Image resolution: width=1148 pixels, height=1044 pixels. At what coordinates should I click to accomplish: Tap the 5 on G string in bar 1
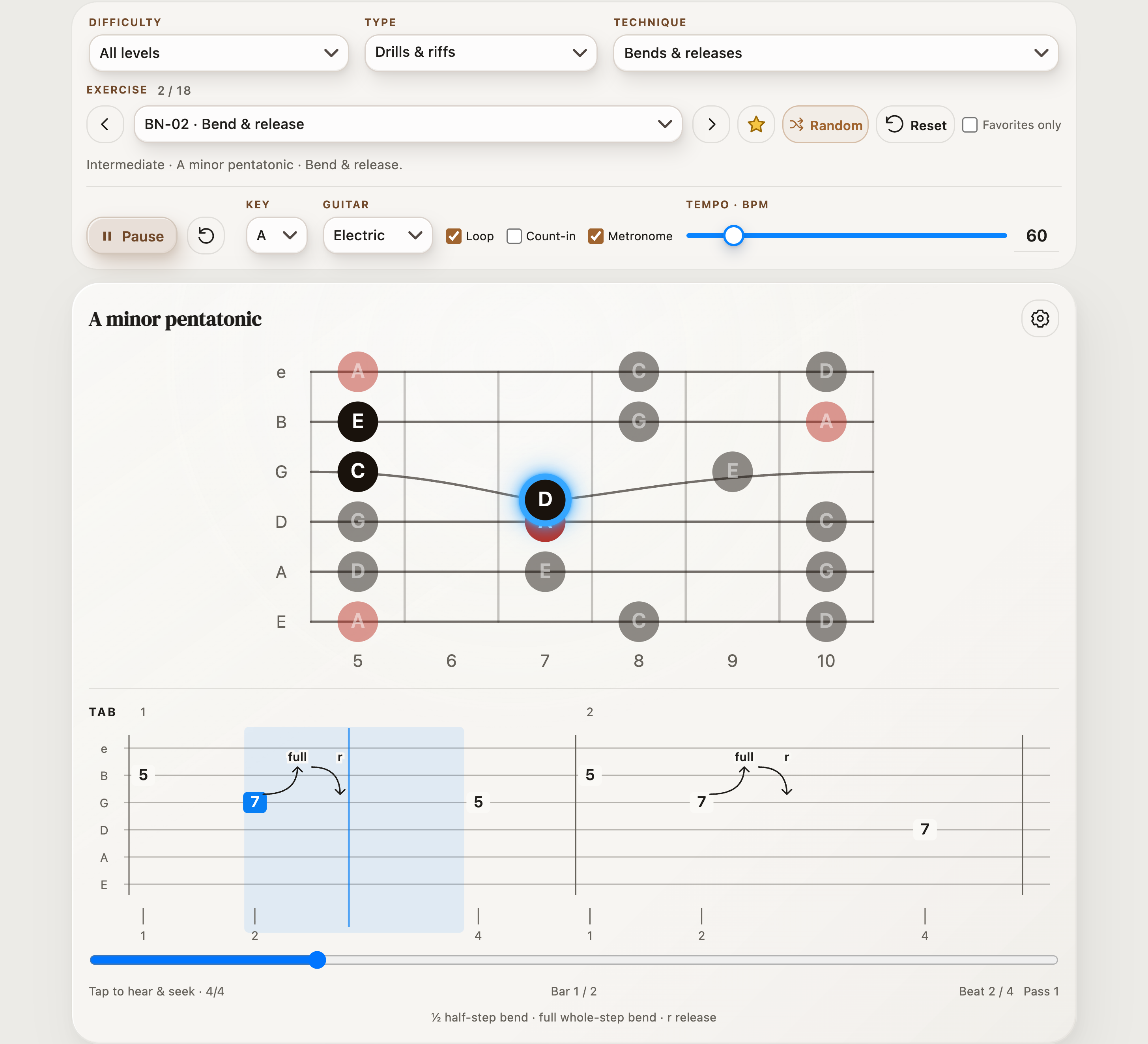click(x=478, y=802)
